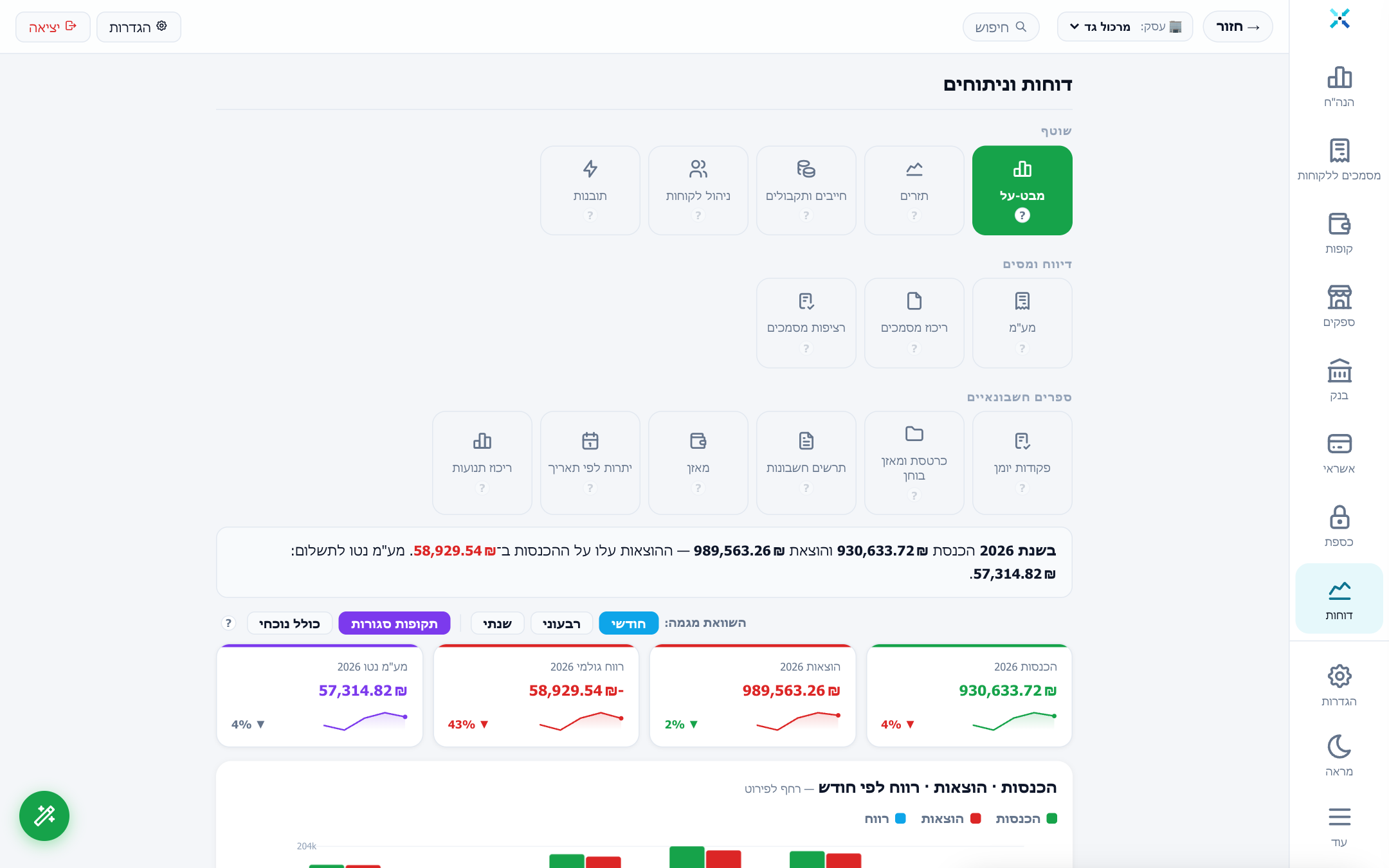
Task: Click the חיפוש search field
Action: (1001, 27)
